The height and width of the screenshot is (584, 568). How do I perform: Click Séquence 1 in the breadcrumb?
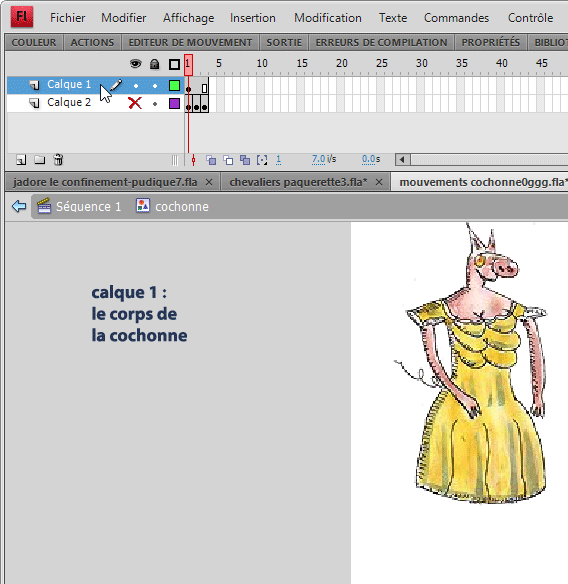point(88,206)
